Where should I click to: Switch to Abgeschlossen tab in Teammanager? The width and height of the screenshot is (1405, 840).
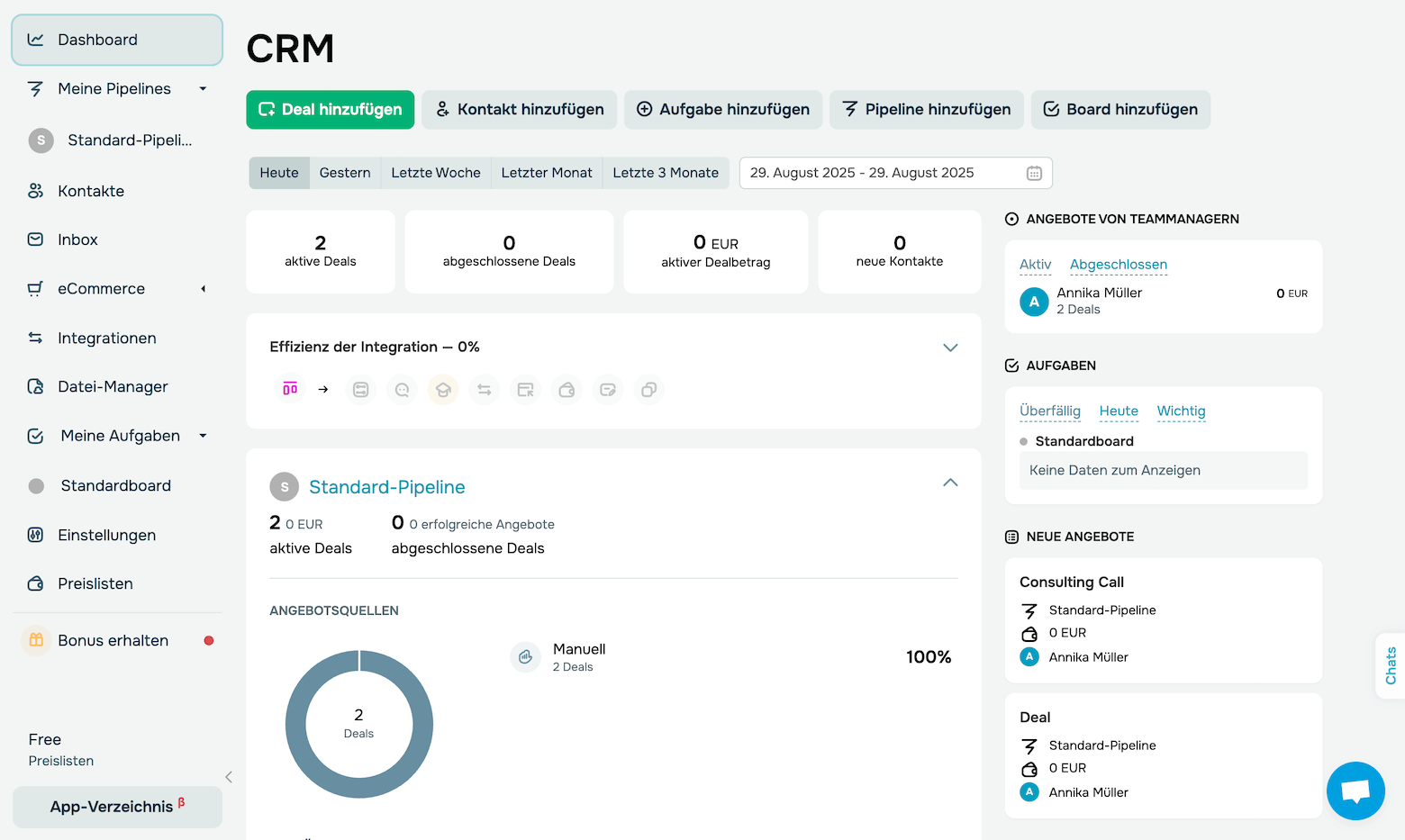[x=1118, y=264]
